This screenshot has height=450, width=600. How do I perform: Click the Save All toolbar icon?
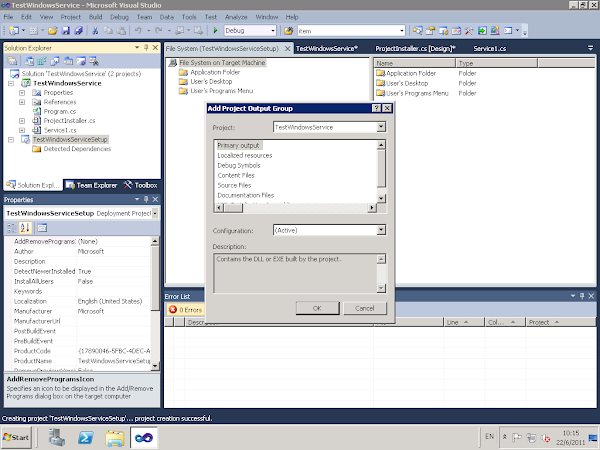click(x=78, y=31)
